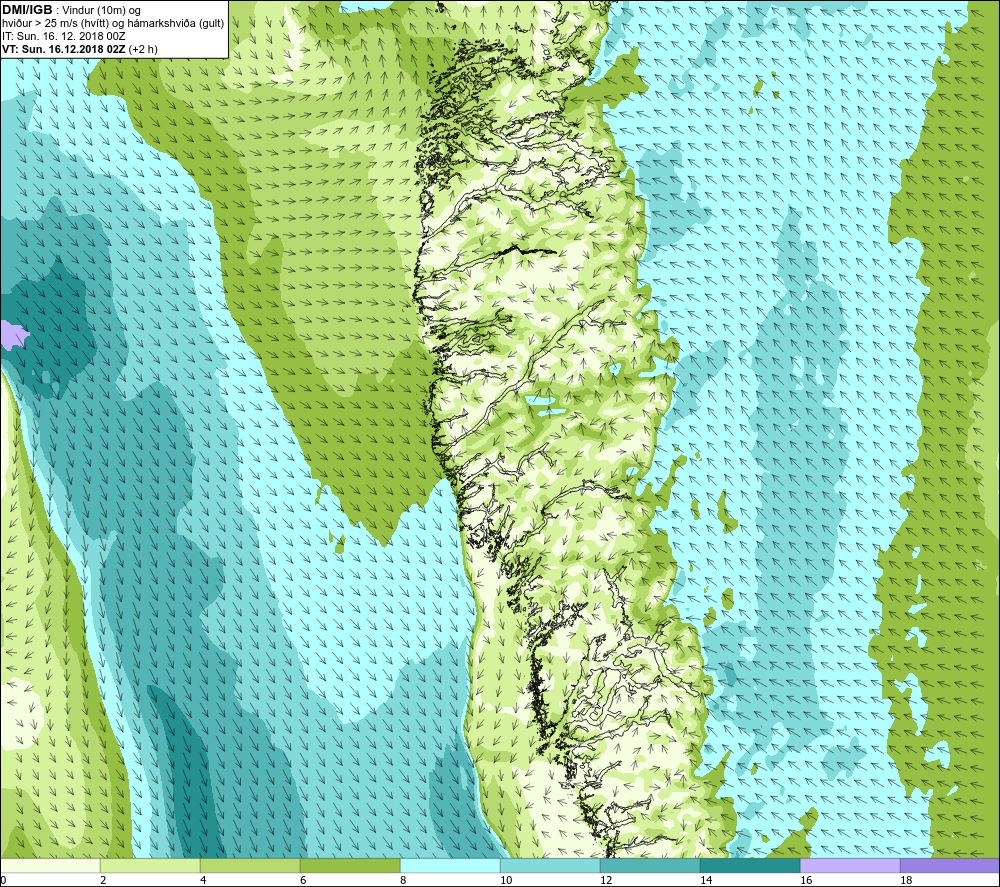Click the scale label '4'
1000x887 pixels.
203,881
